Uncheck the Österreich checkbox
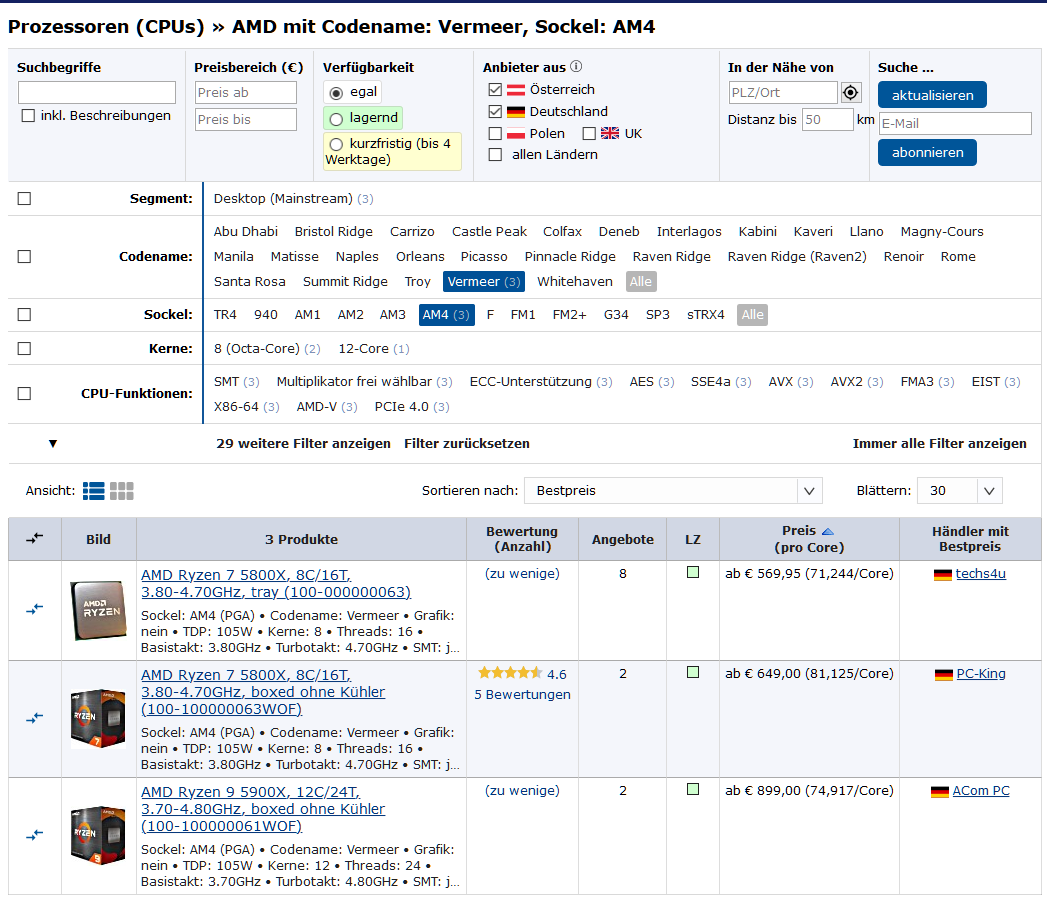 coord(495,89)
